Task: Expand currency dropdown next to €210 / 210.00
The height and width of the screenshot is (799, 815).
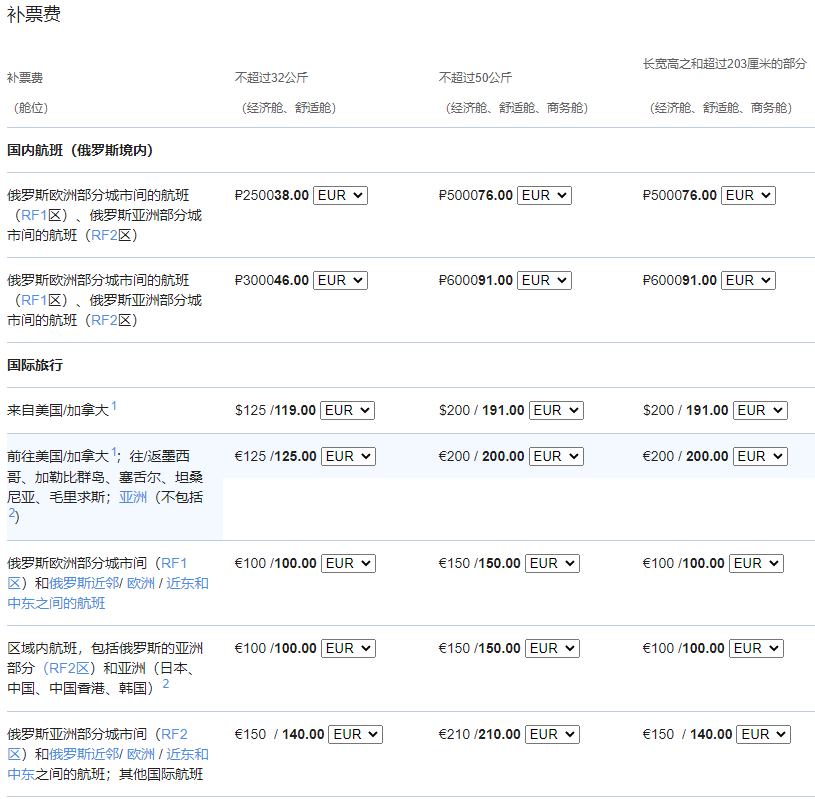Action: pos(552,734)
